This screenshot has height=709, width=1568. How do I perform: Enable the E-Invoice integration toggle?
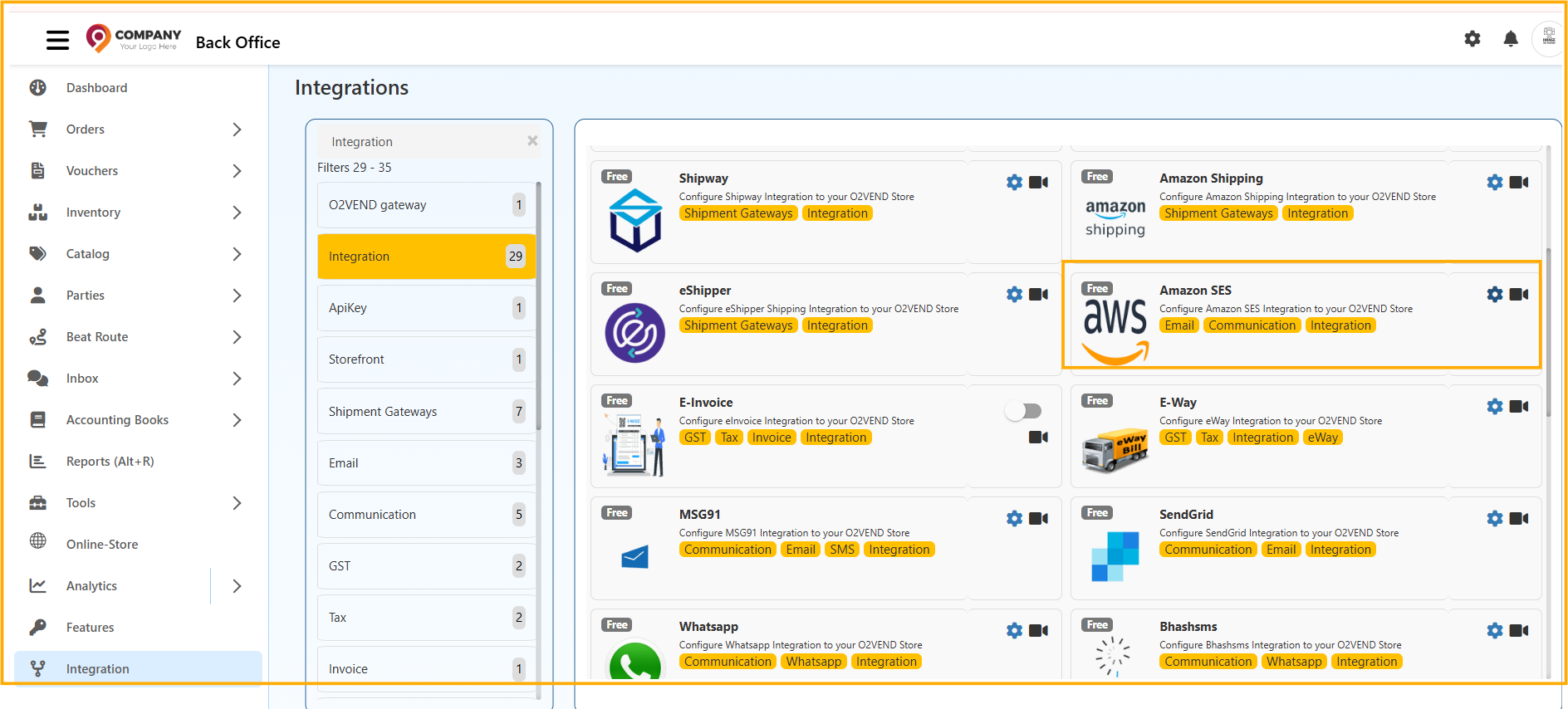tap(1023, 411)
